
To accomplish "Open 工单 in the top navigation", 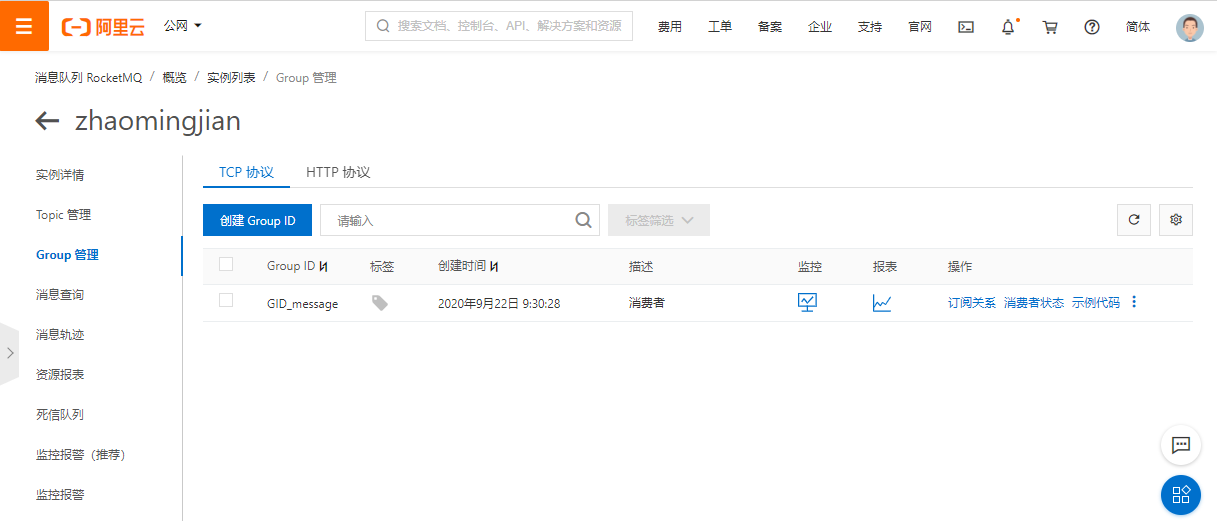I will (x=720, y=27).
